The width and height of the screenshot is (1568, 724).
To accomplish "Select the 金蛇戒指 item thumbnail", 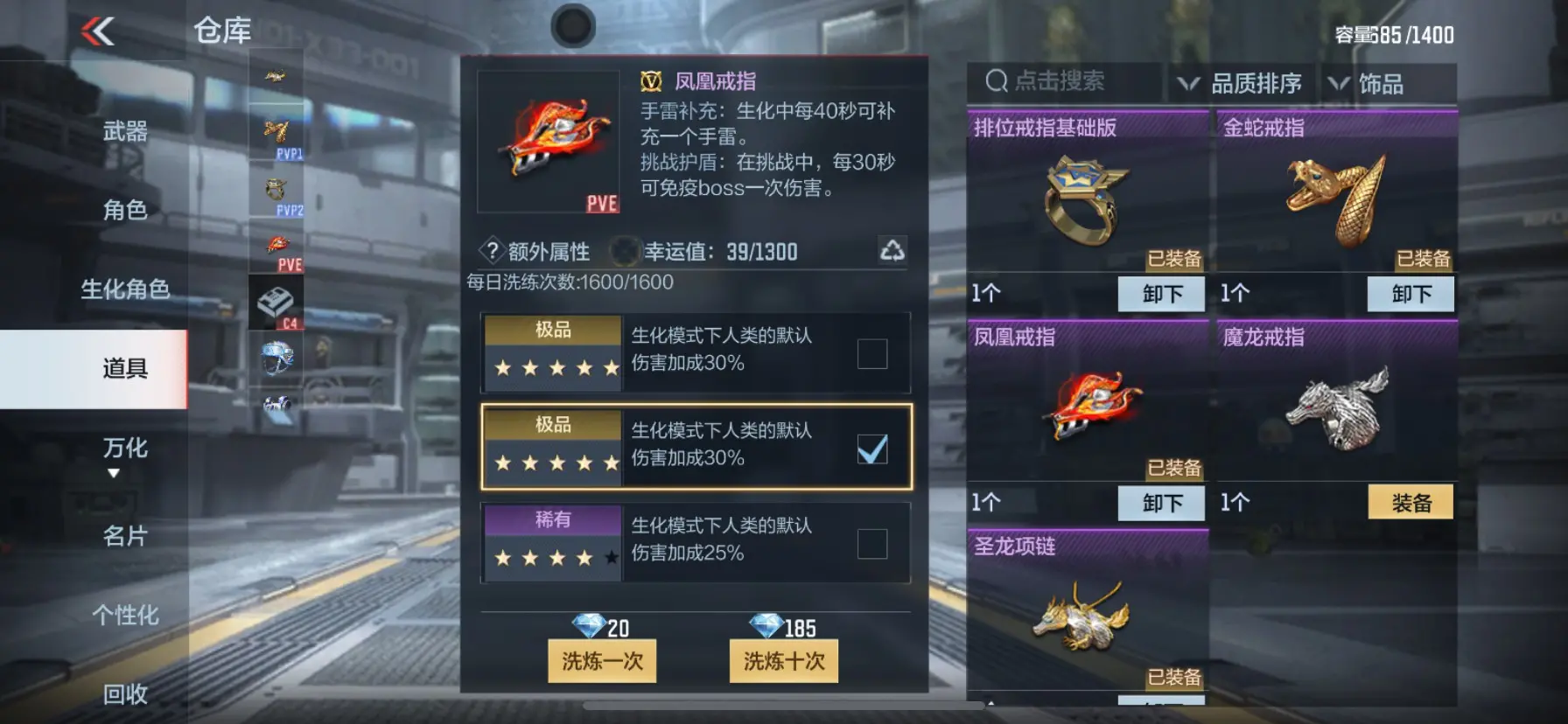I will point(1335,201).
